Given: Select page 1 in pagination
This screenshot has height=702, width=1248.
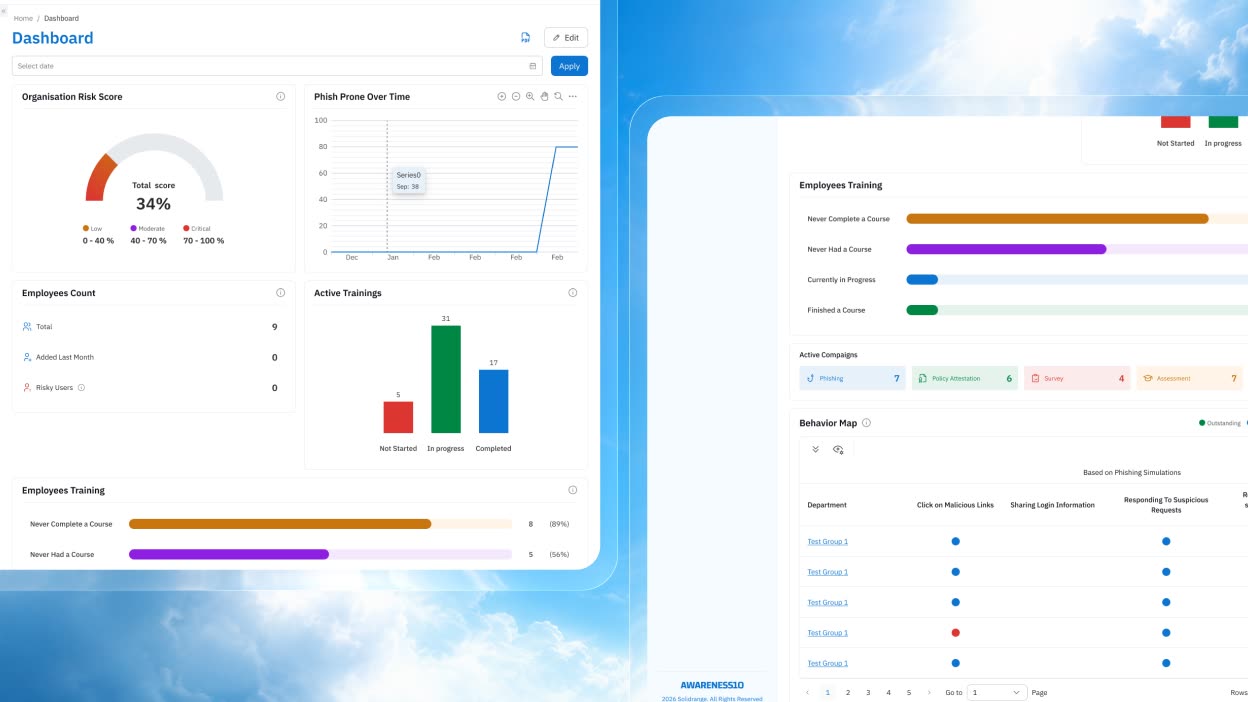Looking at the screenshot, I should [x=827, y=692].
